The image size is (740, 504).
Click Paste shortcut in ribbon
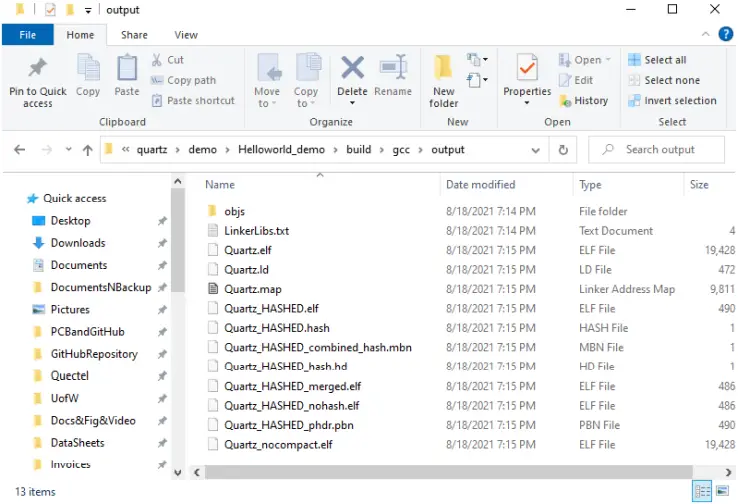(x=193, y=101)
